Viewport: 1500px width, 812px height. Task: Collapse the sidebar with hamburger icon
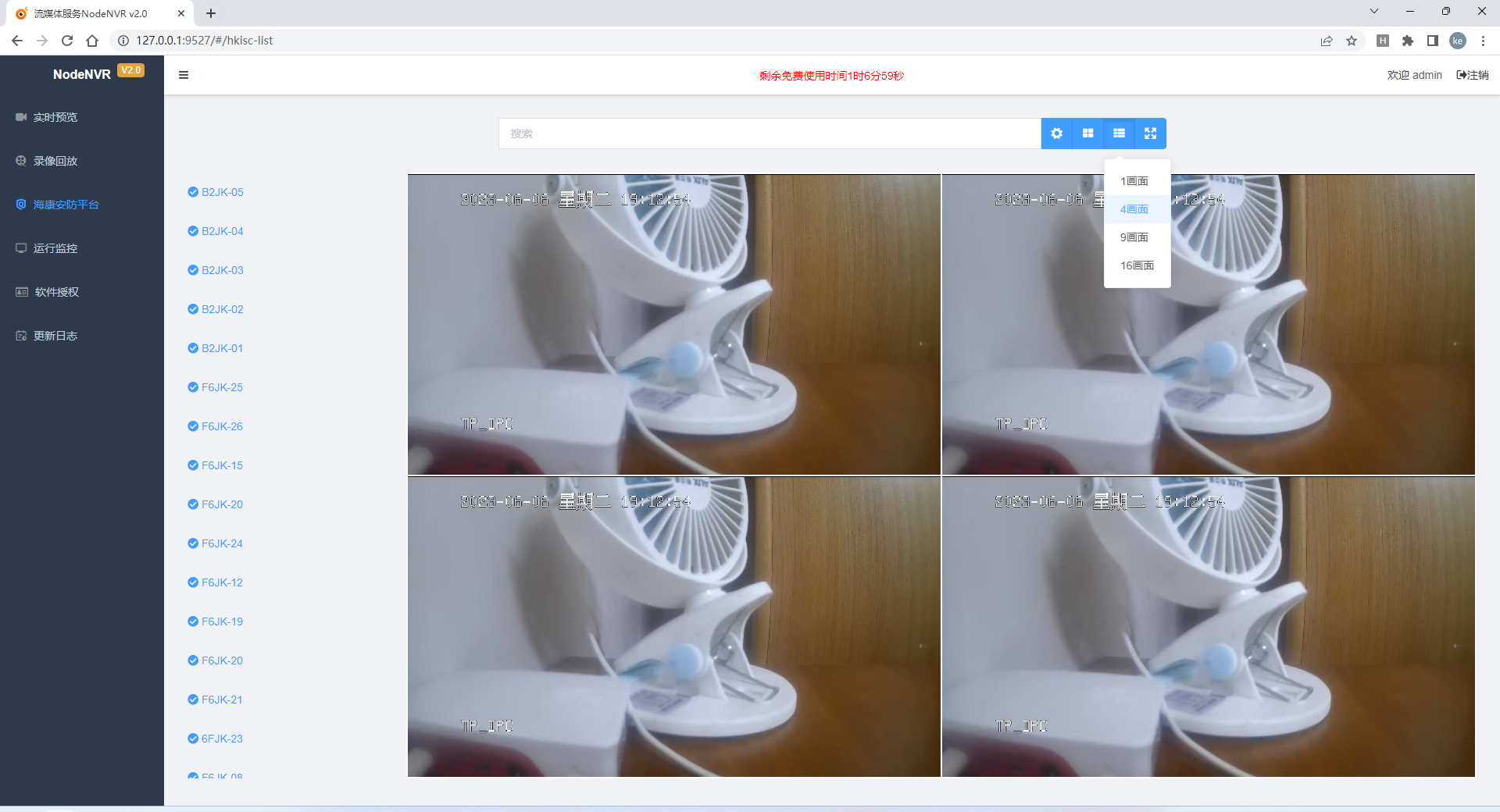[x=184, y=75]
